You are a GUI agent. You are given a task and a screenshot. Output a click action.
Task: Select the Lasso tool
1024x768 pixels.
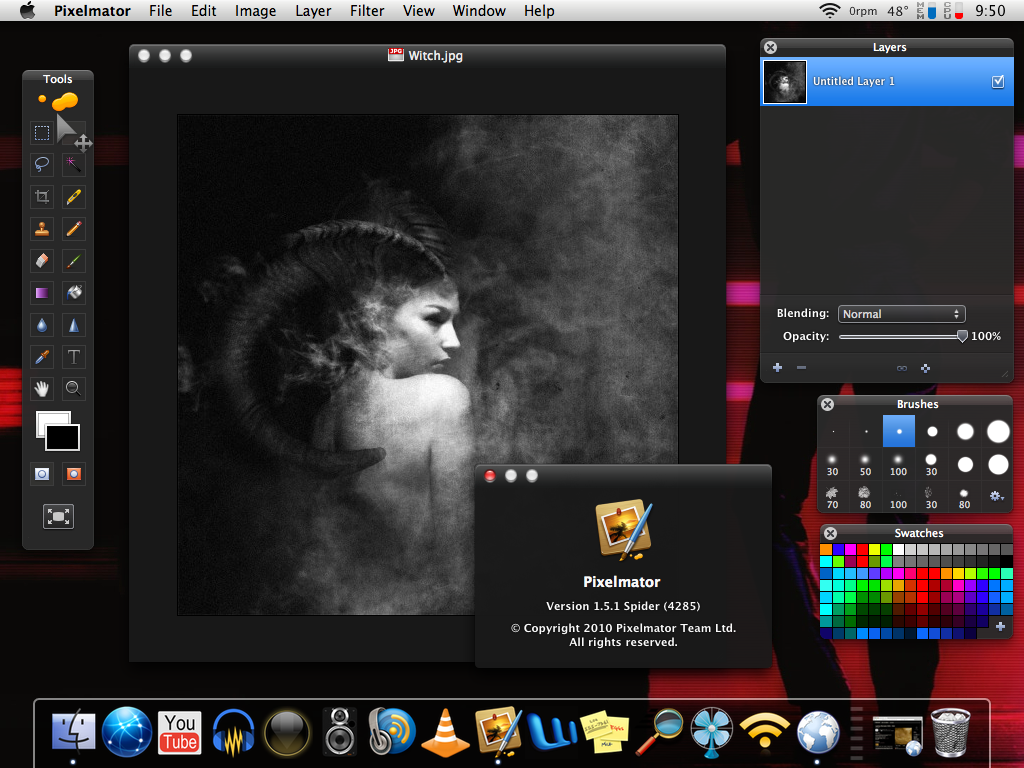pos(42,164)
